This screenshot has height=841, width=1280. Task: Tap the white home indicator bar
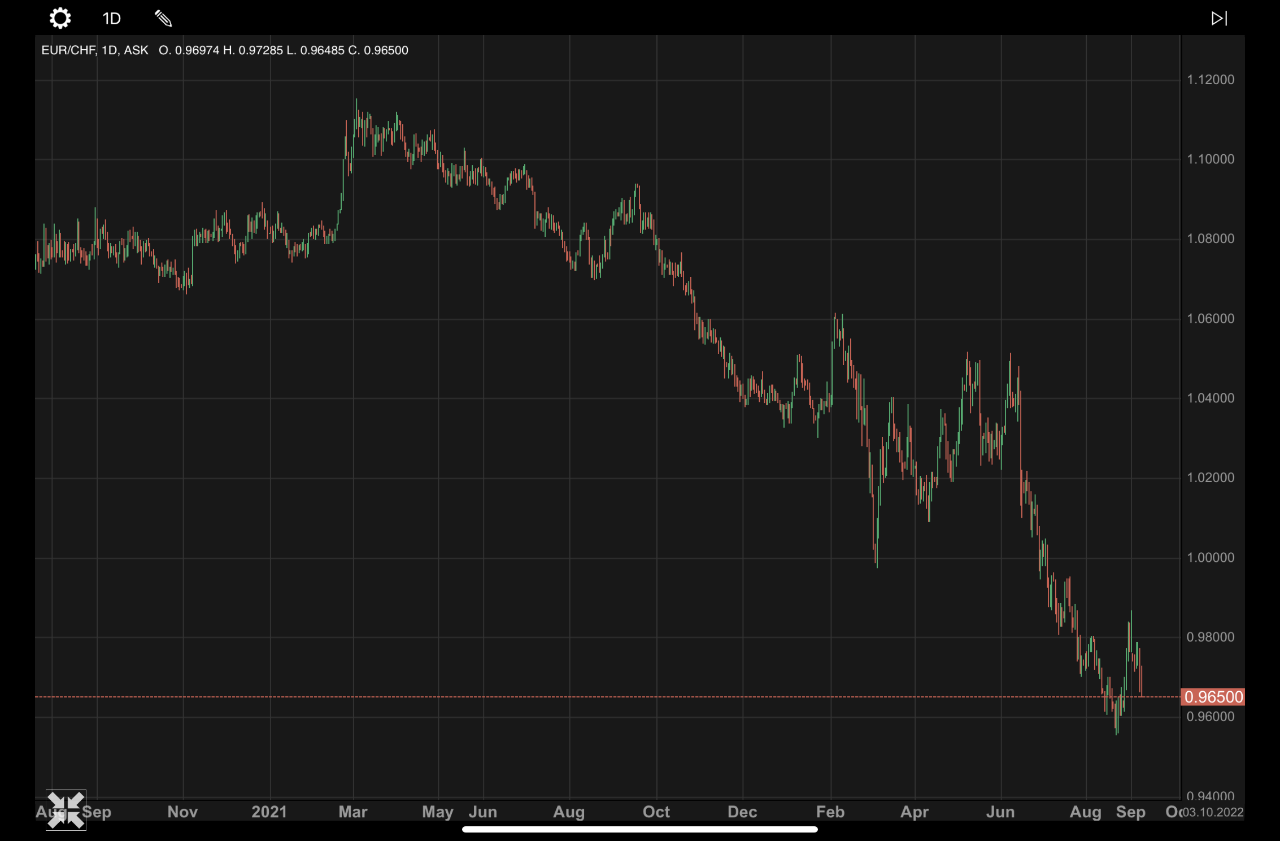click(x=640, y=828)
